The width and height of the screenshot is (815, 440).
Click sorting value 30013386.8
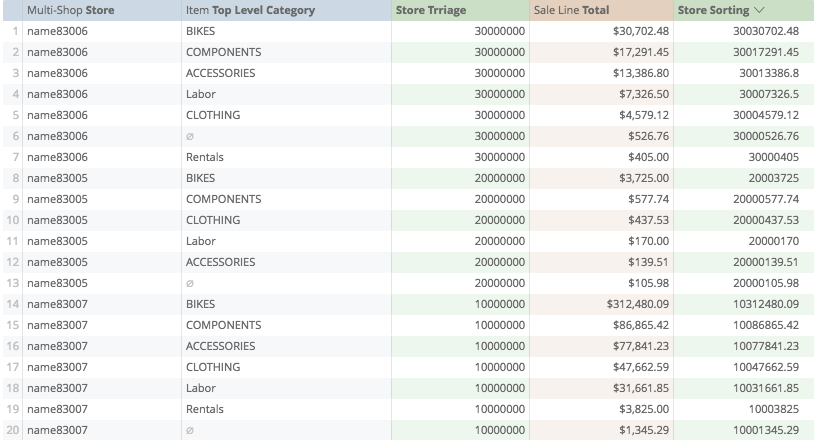(x=769, y=73)
